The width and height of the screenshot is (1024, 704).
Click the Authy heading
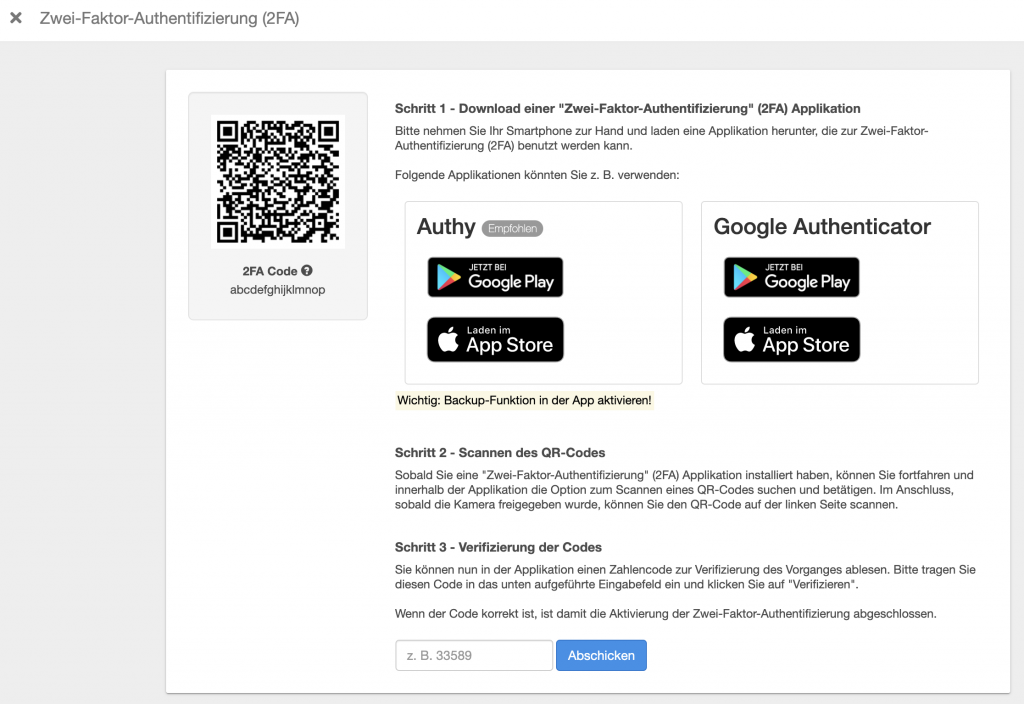pyautogui.click(x=446, y=227)
